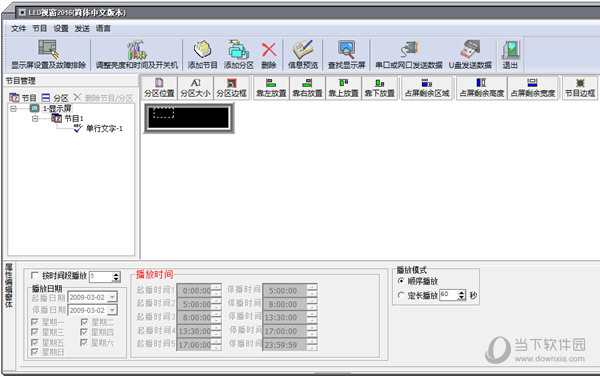This screenshot has height=377, width=600.
Task: Open the 语言 menu
Action: pyautogui.click(x=103, y=28)
